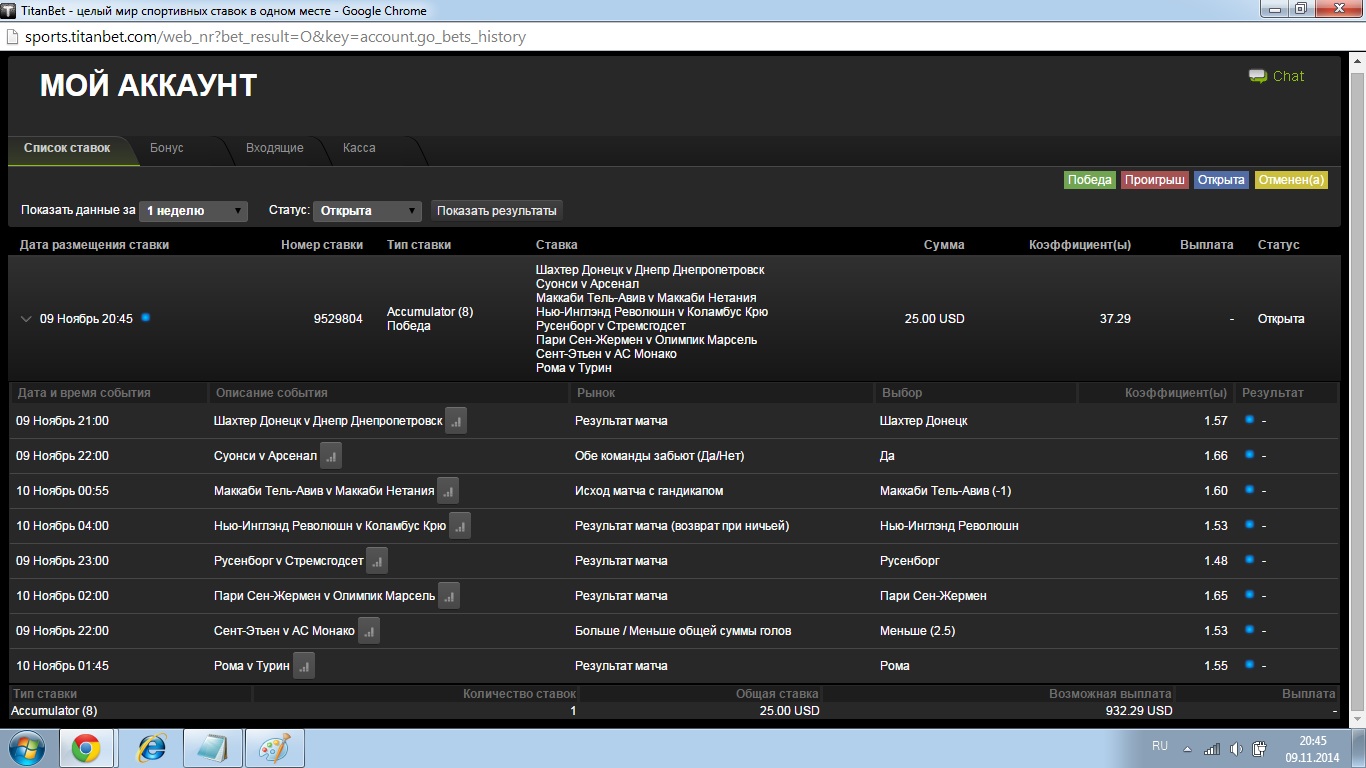This screenshot has width=1366, height=768.
Task: Click bet number 9529804
Action: click(338, 319)
